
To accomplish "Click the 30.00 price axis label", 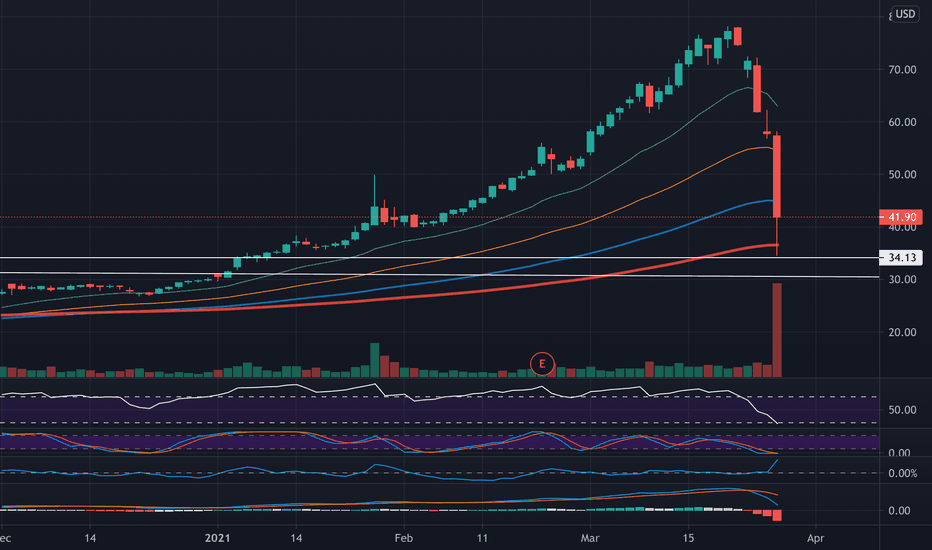I will coord(902,279).
